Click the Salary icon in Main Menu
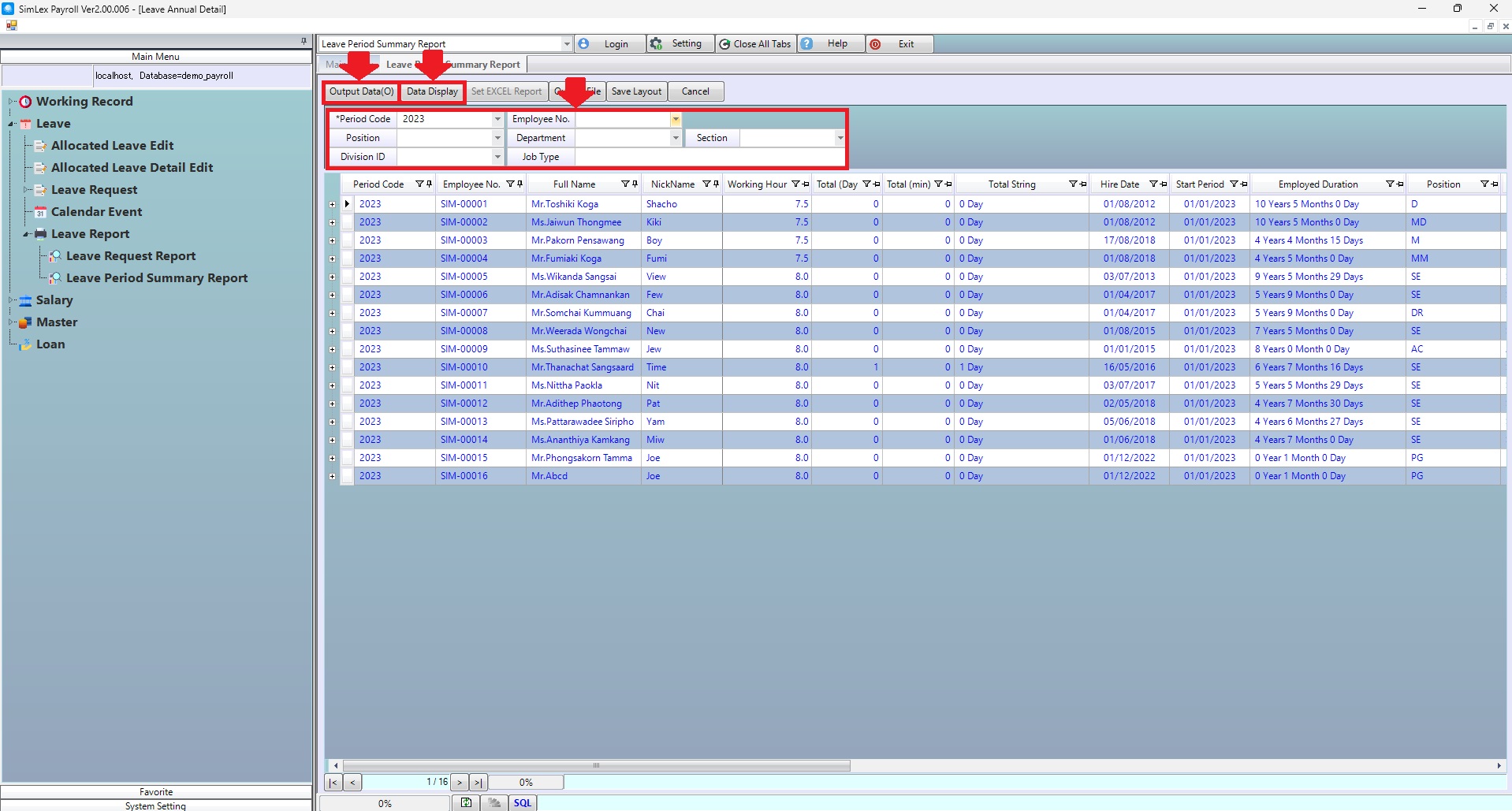 coord(25,300)
